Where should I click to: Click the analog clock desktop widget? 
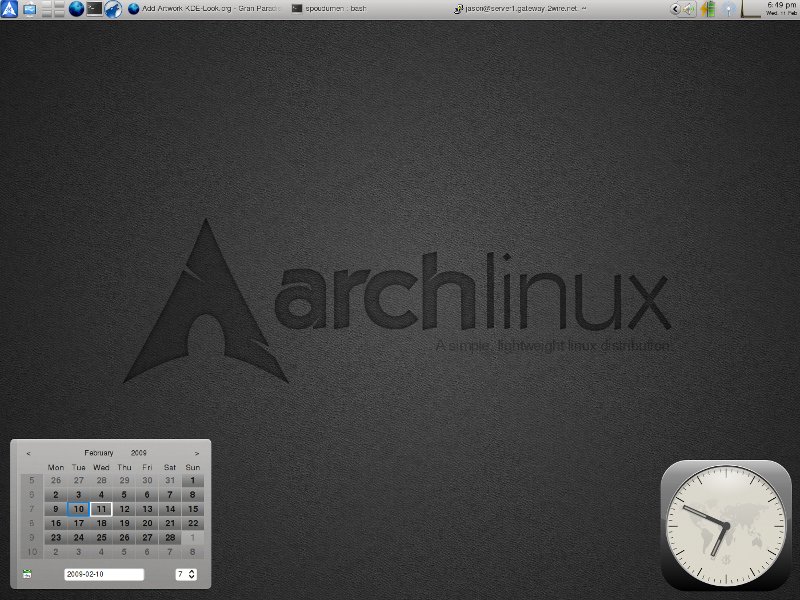pyautogui.click(x=726, y=526)
